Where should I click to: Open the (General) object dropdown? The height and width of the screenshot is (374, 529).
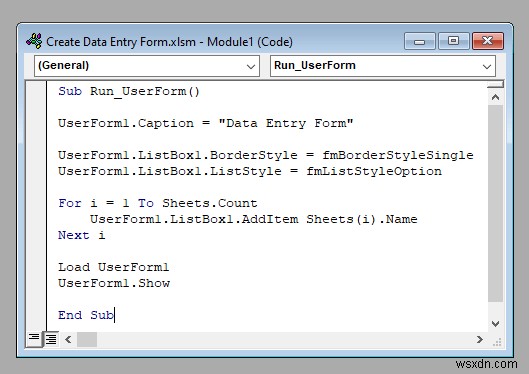147,66
